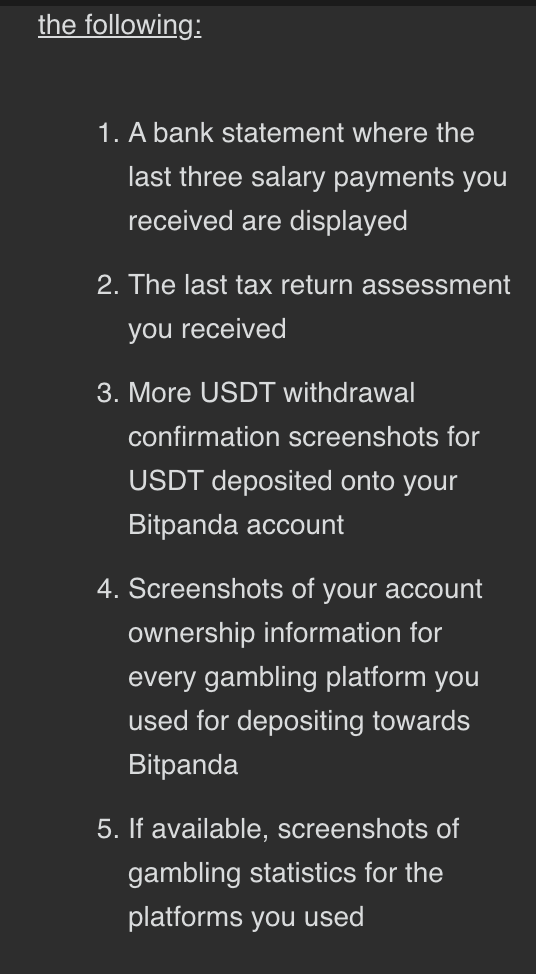Select the text "you received"

click(x=207, y=329)
